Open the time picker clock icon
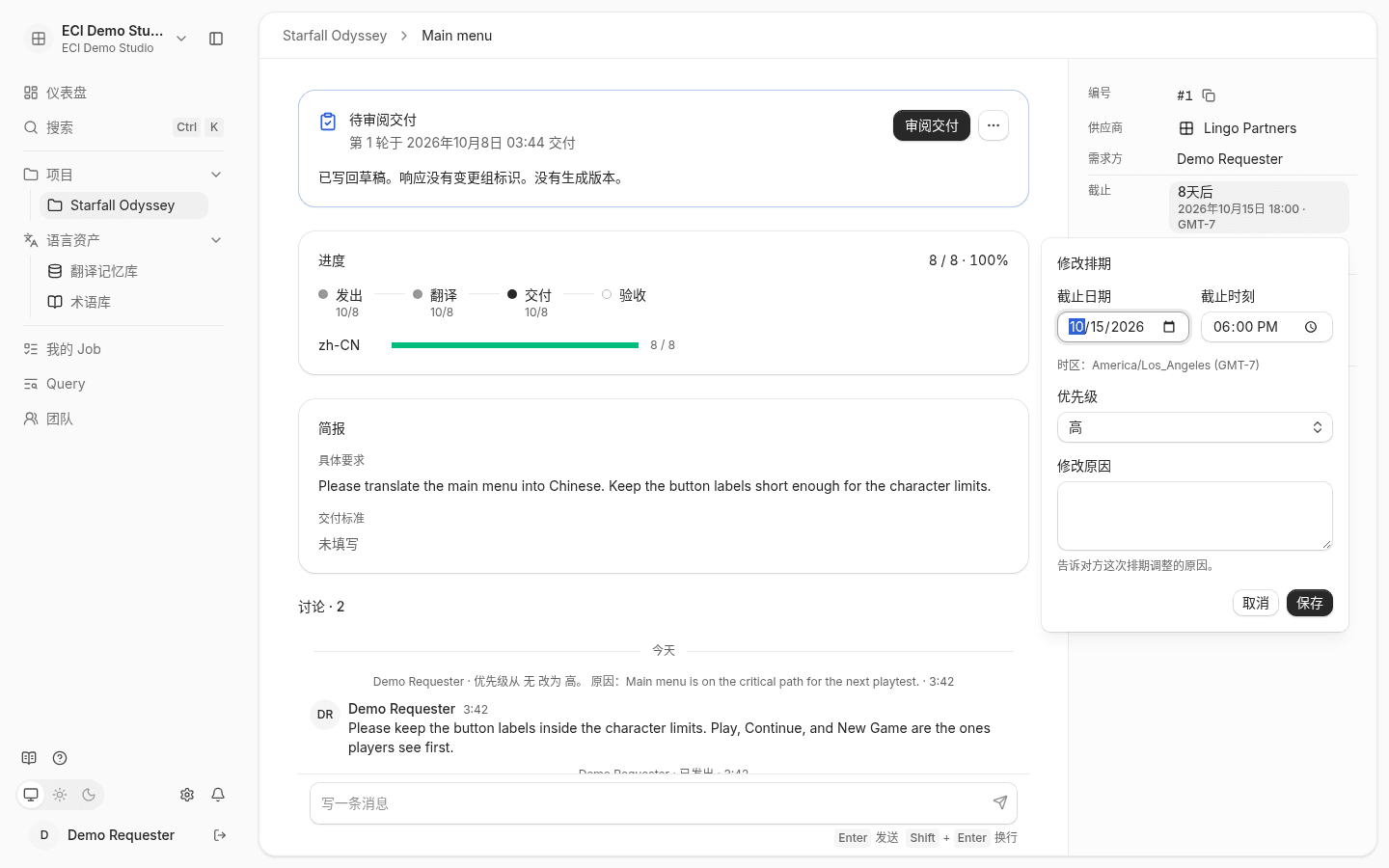The width and height of the screenshot is (1389, 868). point(1311,327)
